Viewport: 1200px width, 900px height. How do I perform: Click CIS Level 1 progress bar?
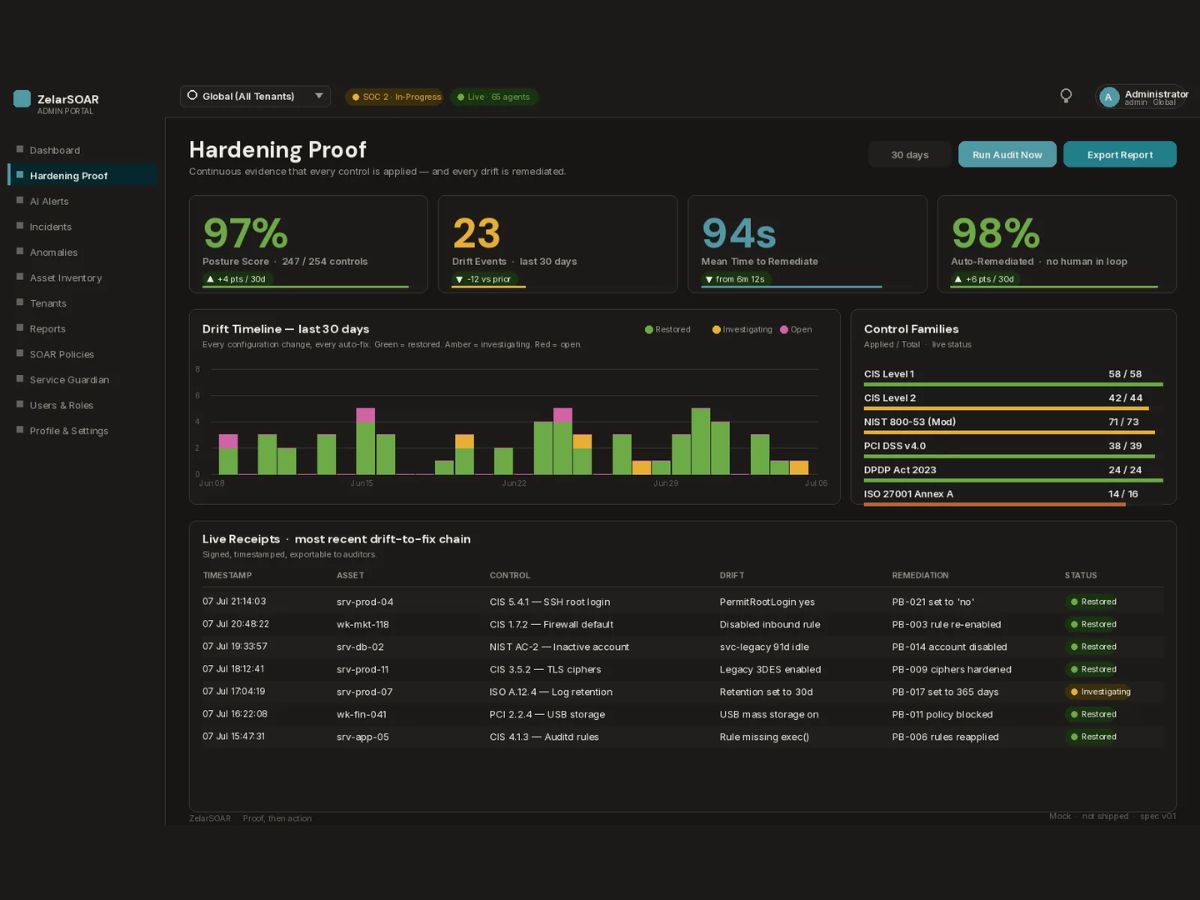point(1013,384)
